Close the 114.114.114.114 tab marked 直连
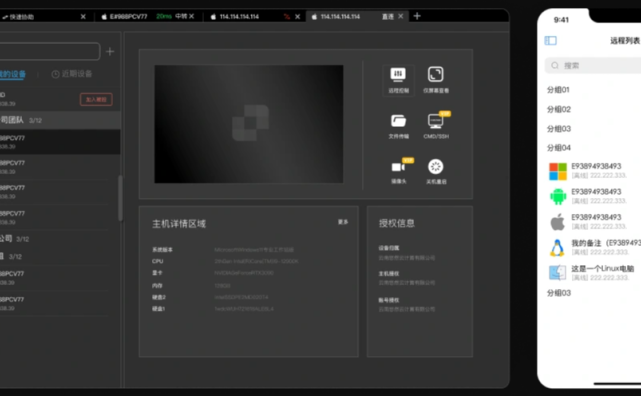Screen dimensions: 641x396 (401, 16)
